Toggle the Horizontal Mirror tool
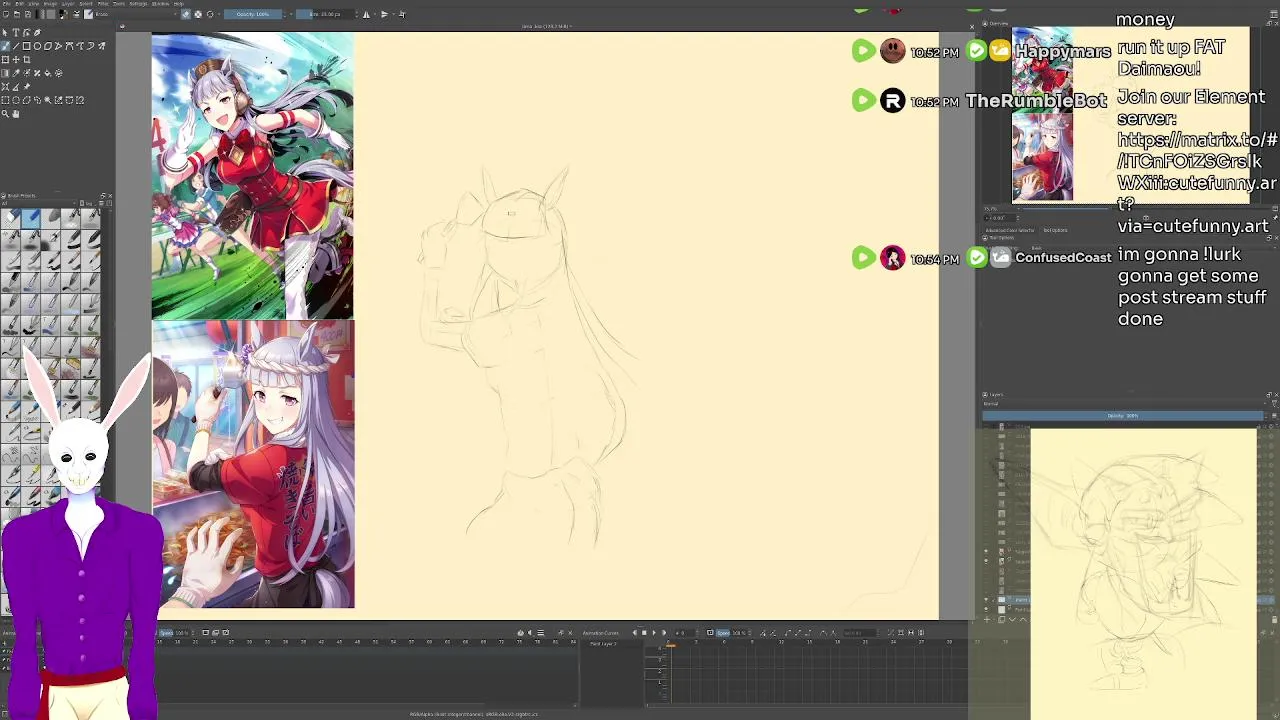 366,14
